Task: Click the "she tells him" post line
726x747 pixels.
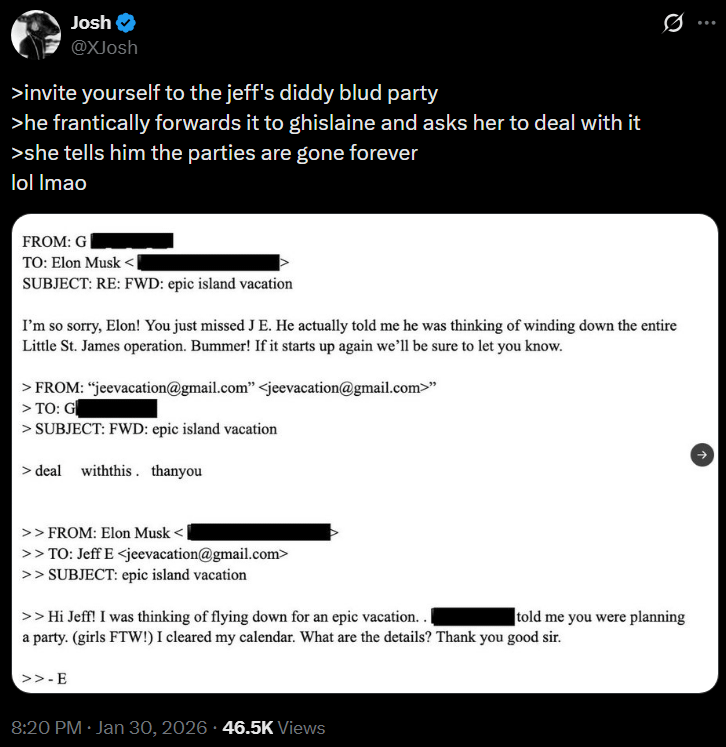Action: tap(214, 154)
